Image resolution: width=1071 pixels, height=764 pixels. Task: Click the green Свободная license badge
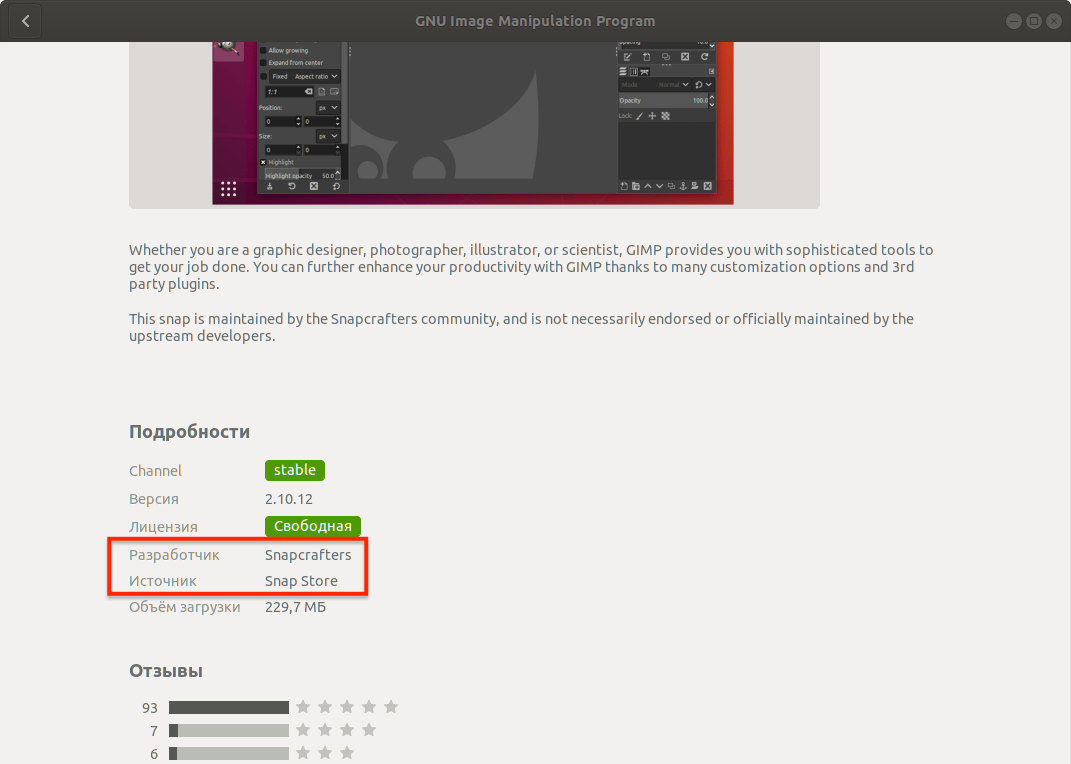click(312, 526)
